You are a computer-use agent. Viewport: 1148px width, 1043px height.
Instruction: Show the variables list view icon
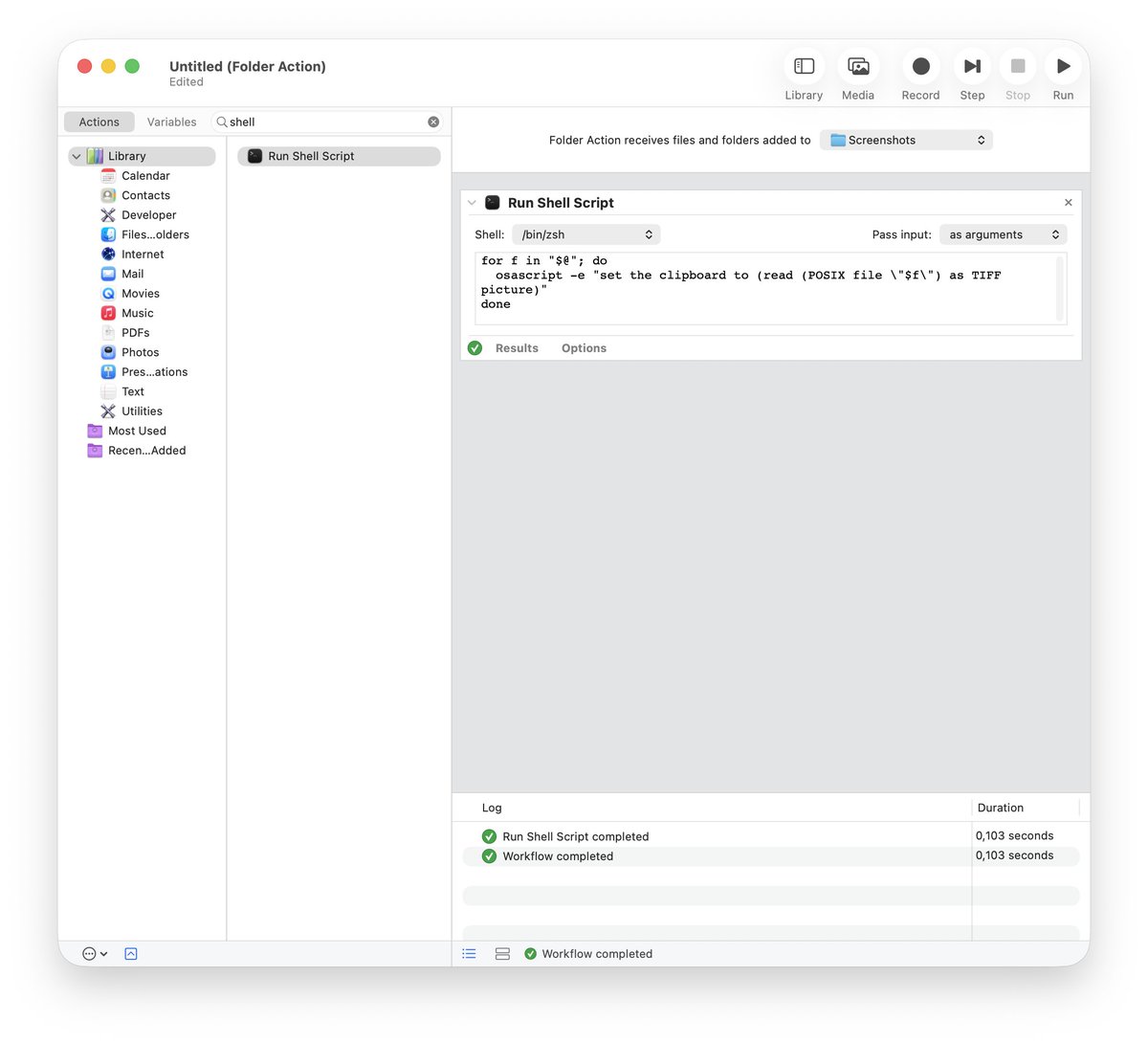(x=502, y=954)
